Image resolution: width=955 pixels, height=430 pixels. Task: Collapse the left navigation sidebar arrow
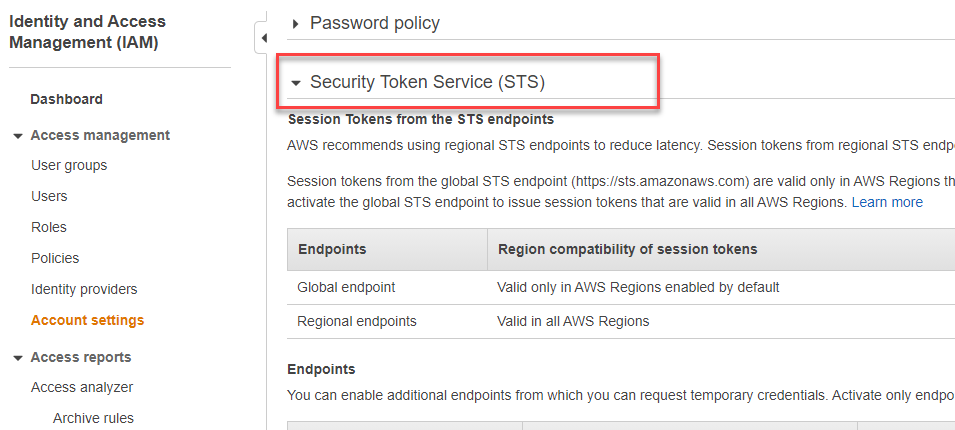pos(263,38)
